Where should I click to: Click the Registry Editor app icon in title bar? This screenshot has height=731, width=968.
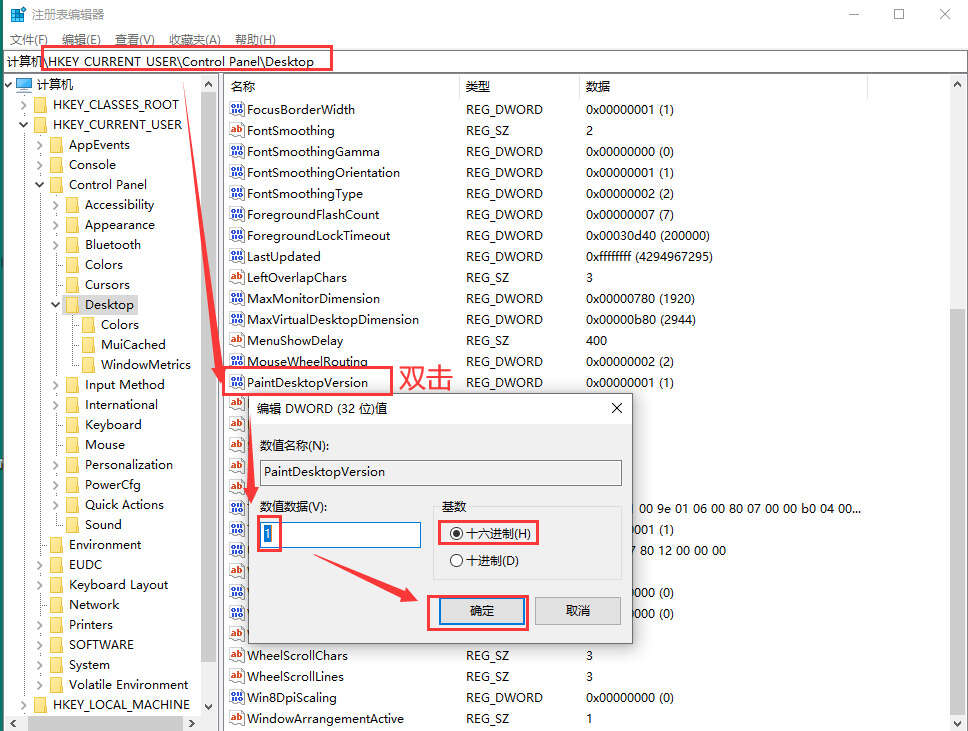point(18,14)
